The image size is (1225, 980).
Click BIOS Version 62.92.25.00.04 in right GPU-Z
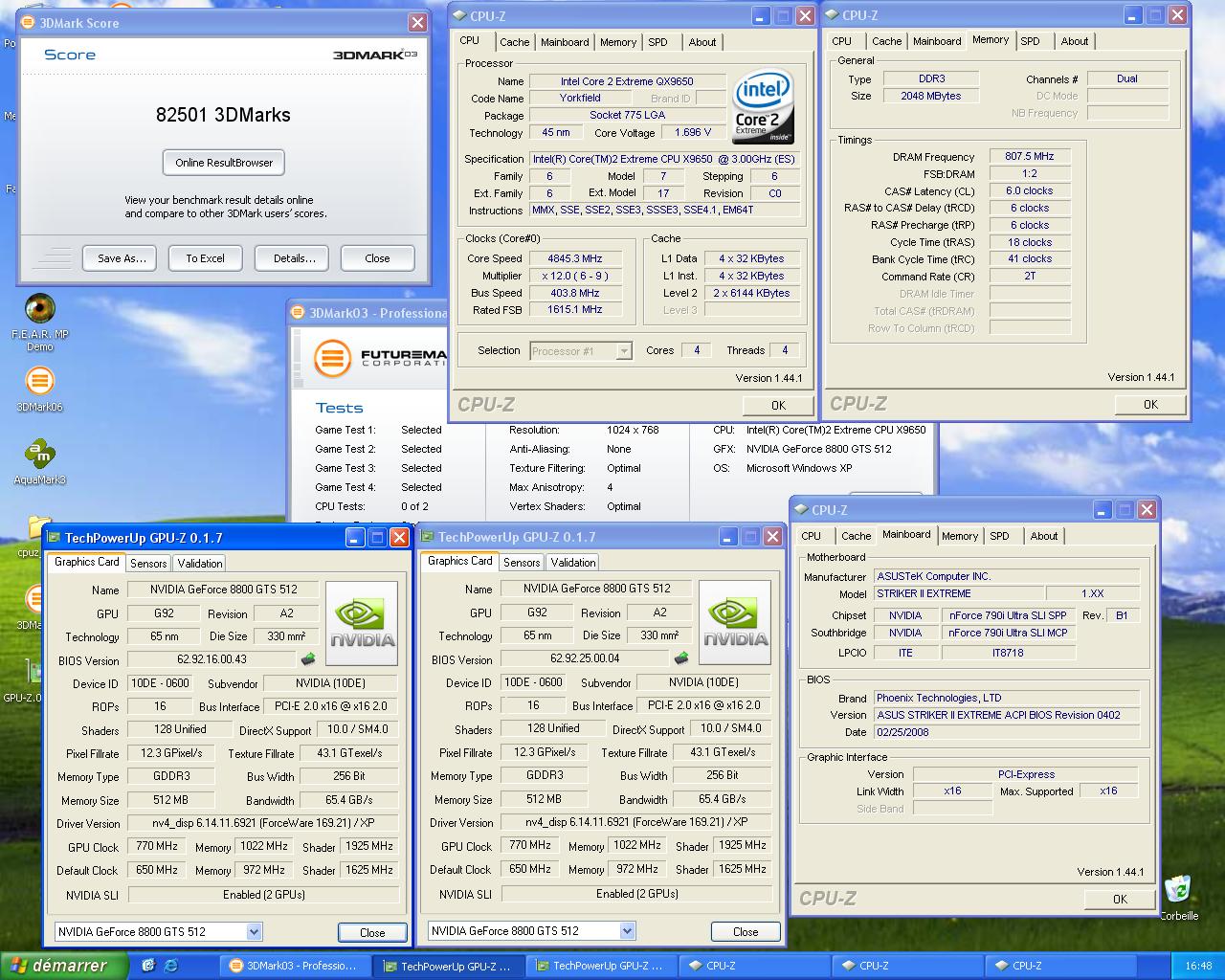[x=585, y=658]
